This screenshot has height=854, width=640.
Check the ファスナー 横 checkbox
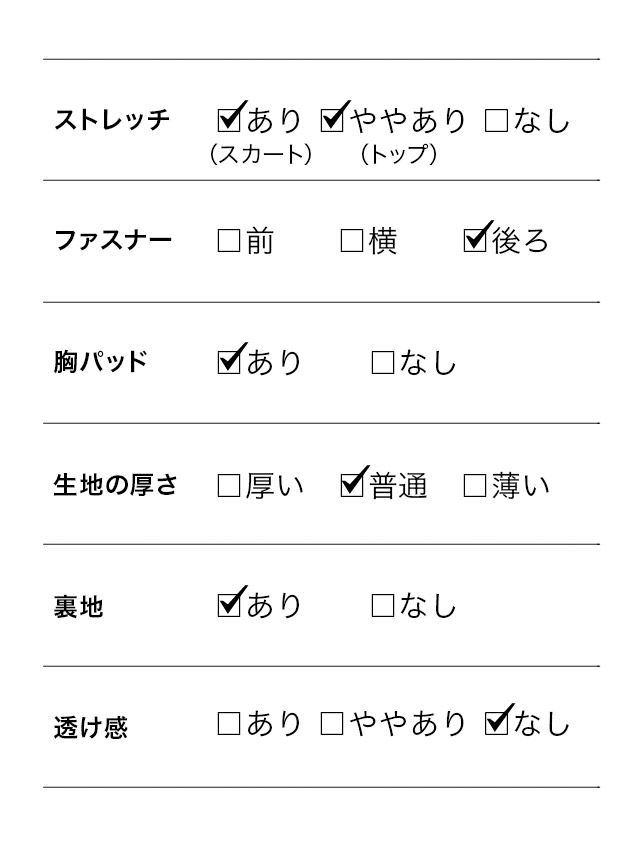pyautogui.click(x=352, y=241)
